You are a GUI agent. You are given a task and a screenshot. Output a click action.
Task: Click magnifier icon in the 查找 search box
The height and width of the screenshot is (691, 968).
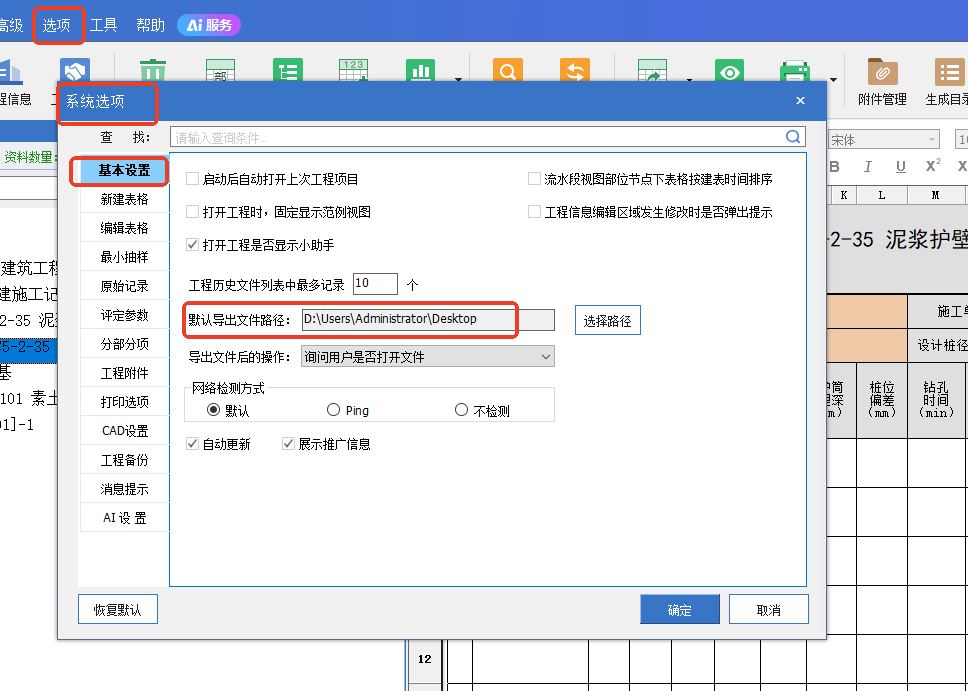(x=793, y=136)
